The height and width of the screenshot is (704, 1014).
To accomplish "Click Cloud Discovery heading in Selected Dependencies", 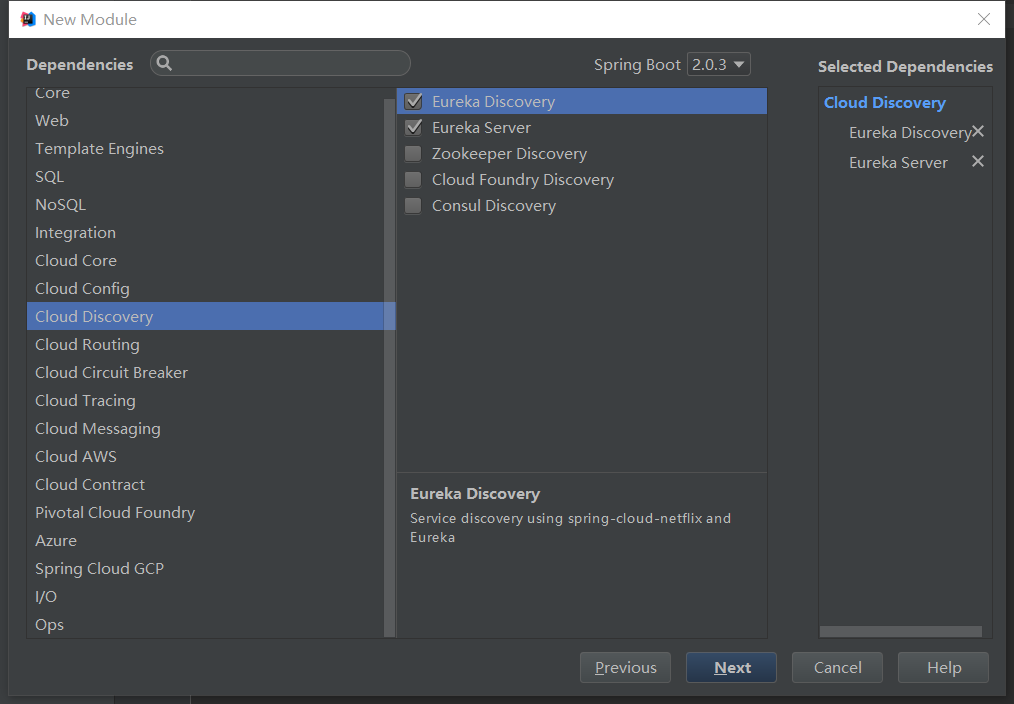I will 885,103.
